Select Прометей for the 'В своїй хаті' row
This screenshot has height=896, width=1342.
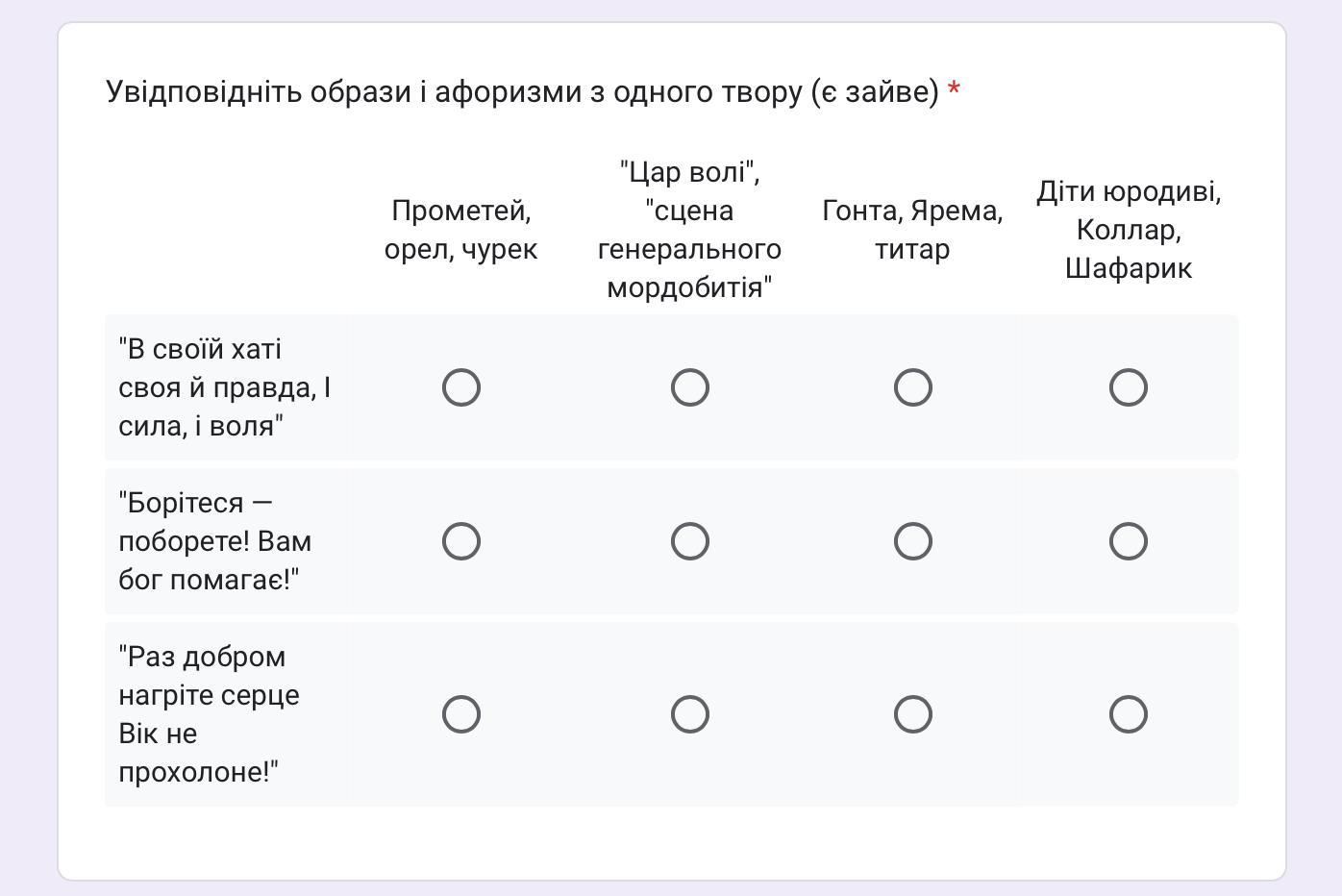(461, 387)
